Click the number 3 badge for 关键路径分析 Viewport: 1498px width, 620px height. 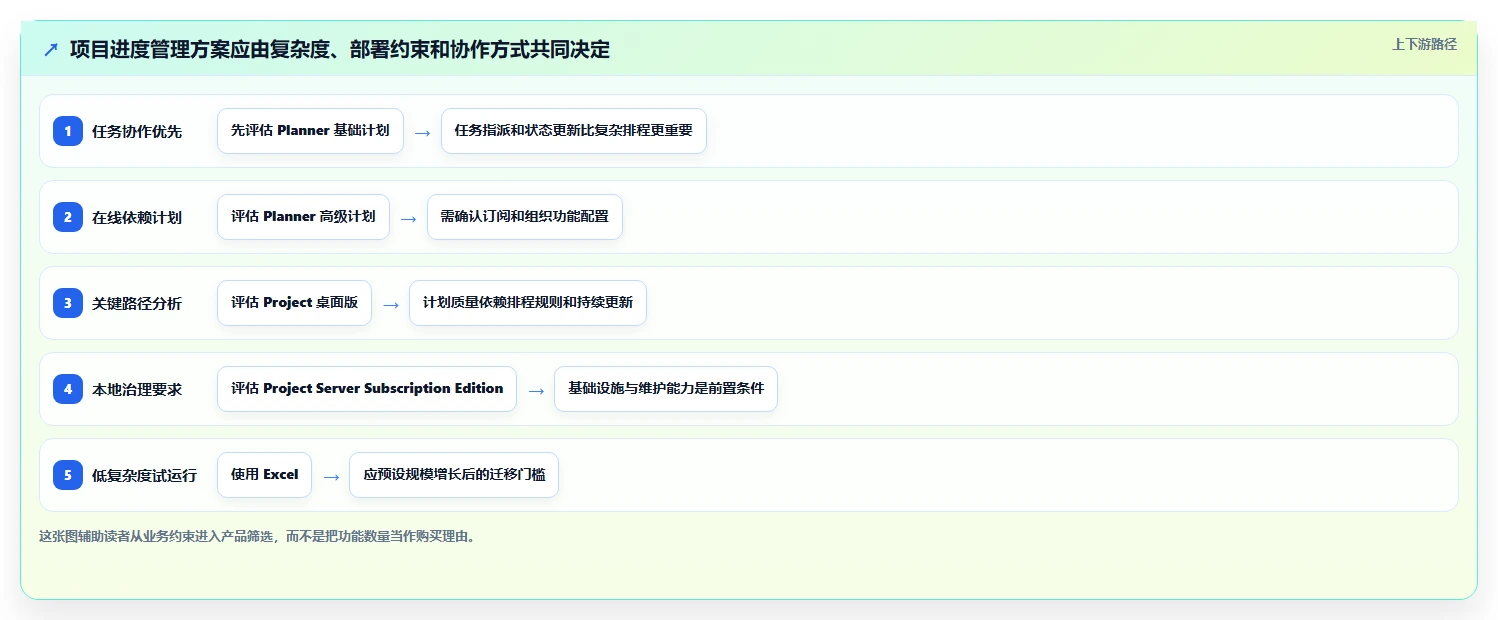pos(68,302)
